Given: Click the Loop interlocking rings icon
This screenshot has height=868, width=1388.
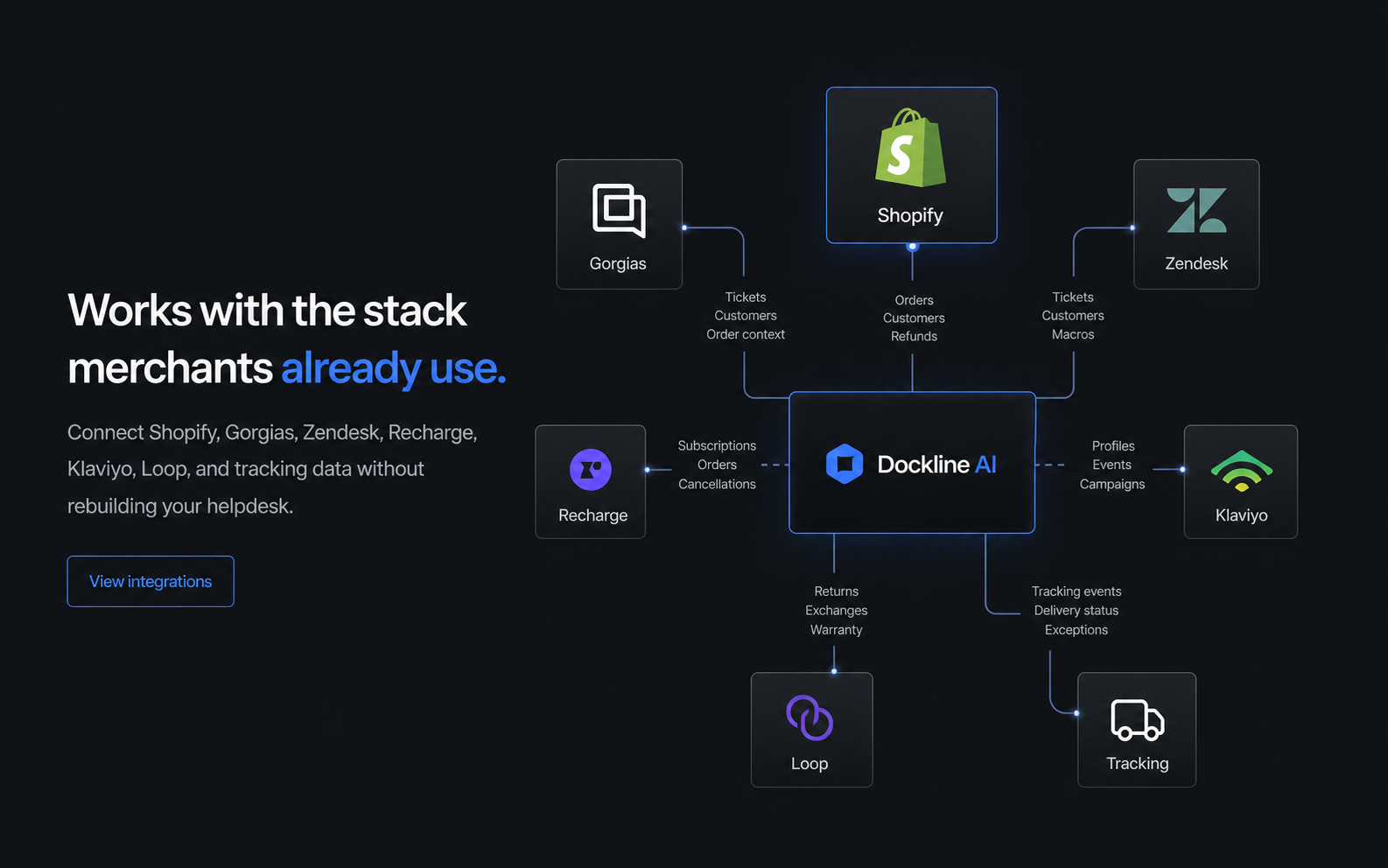Looking at the screenshot, I should point(810,717).
